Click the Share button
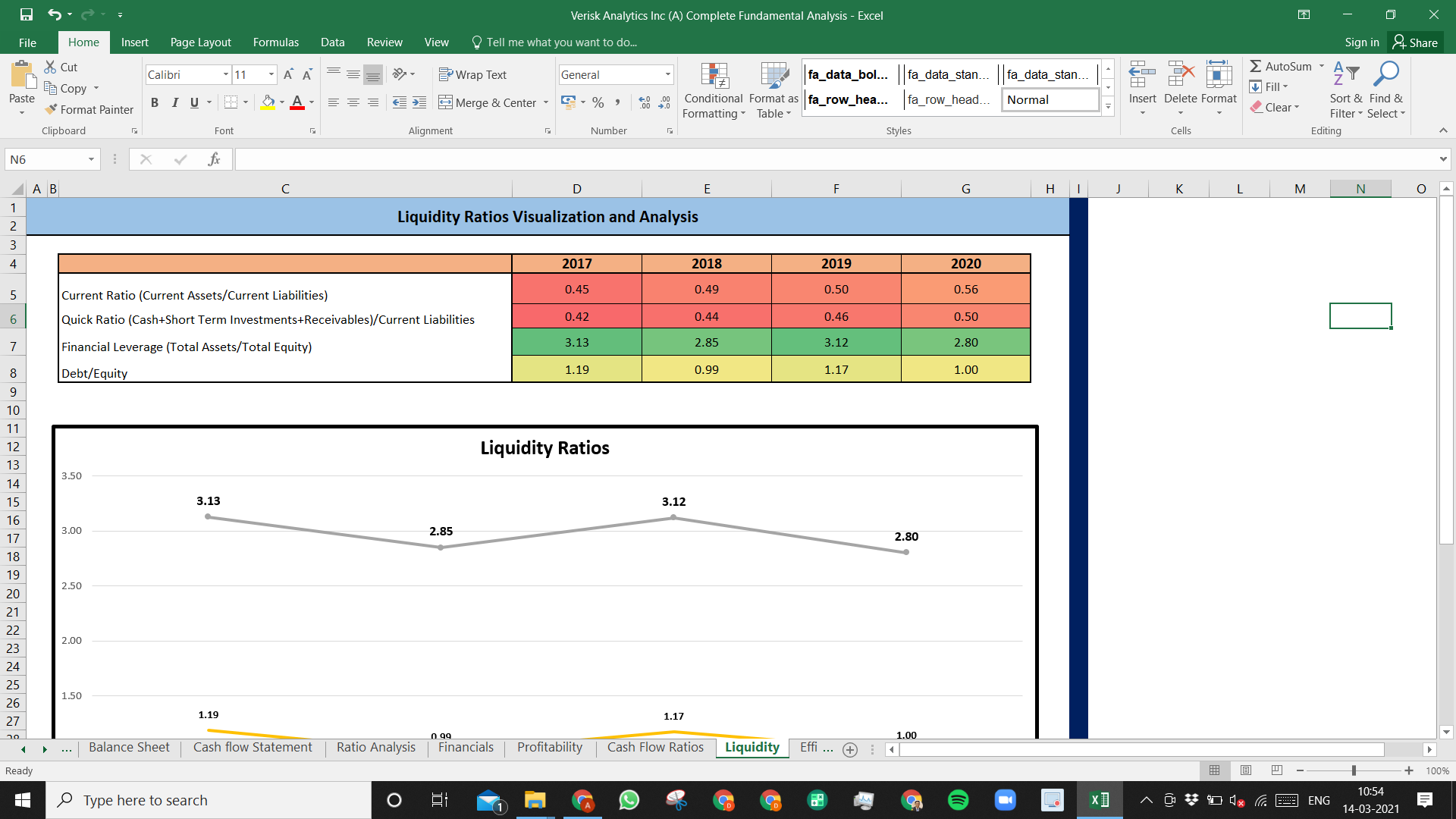This screenshot has height=819, width=1456. (x=1416, y=42)
